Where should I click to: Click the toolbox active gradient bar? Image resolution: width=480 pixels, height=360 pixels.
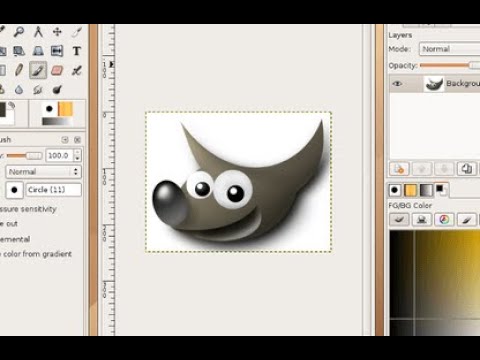57,121
